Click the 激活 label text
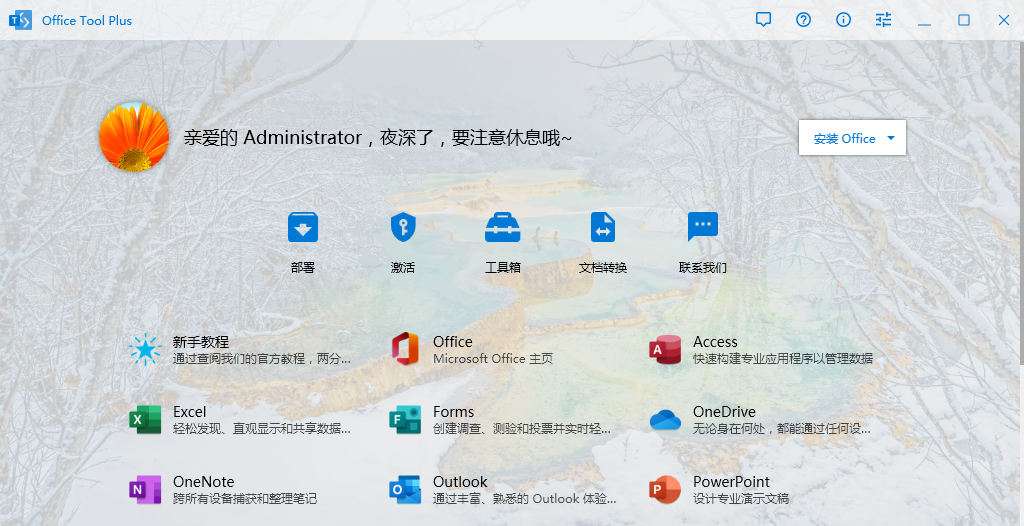This screenshot has height=526, width=1024. [403, 267]
